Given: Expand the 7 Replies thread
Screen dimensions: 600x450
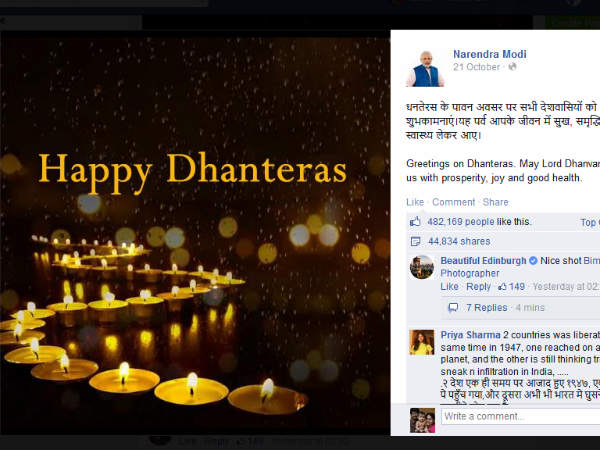Looking at the screenshot, I should coord(486,308).
